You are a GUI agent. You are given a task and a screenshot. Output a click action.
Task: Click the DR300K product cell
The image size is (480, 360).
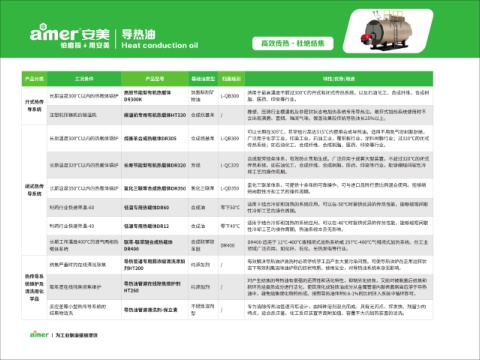click(155, 96)
